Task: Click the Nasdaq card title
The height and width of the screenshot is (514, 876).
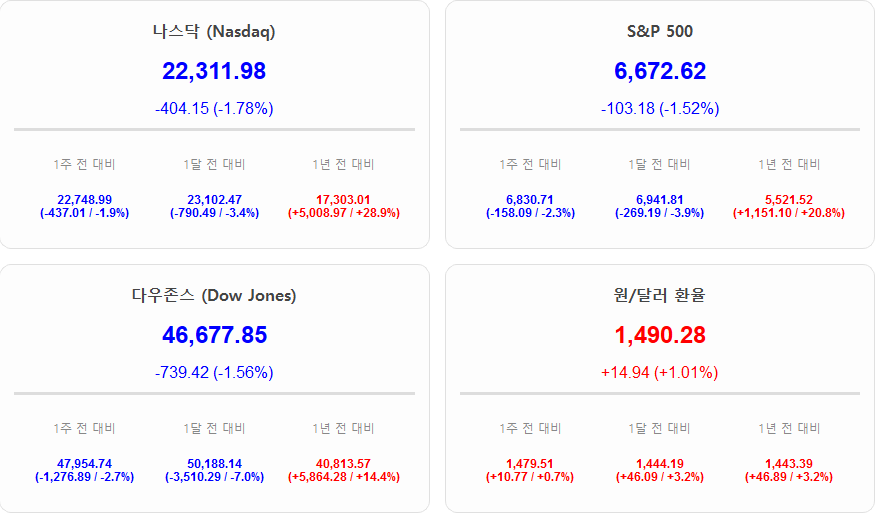Action: click(214, 31)
